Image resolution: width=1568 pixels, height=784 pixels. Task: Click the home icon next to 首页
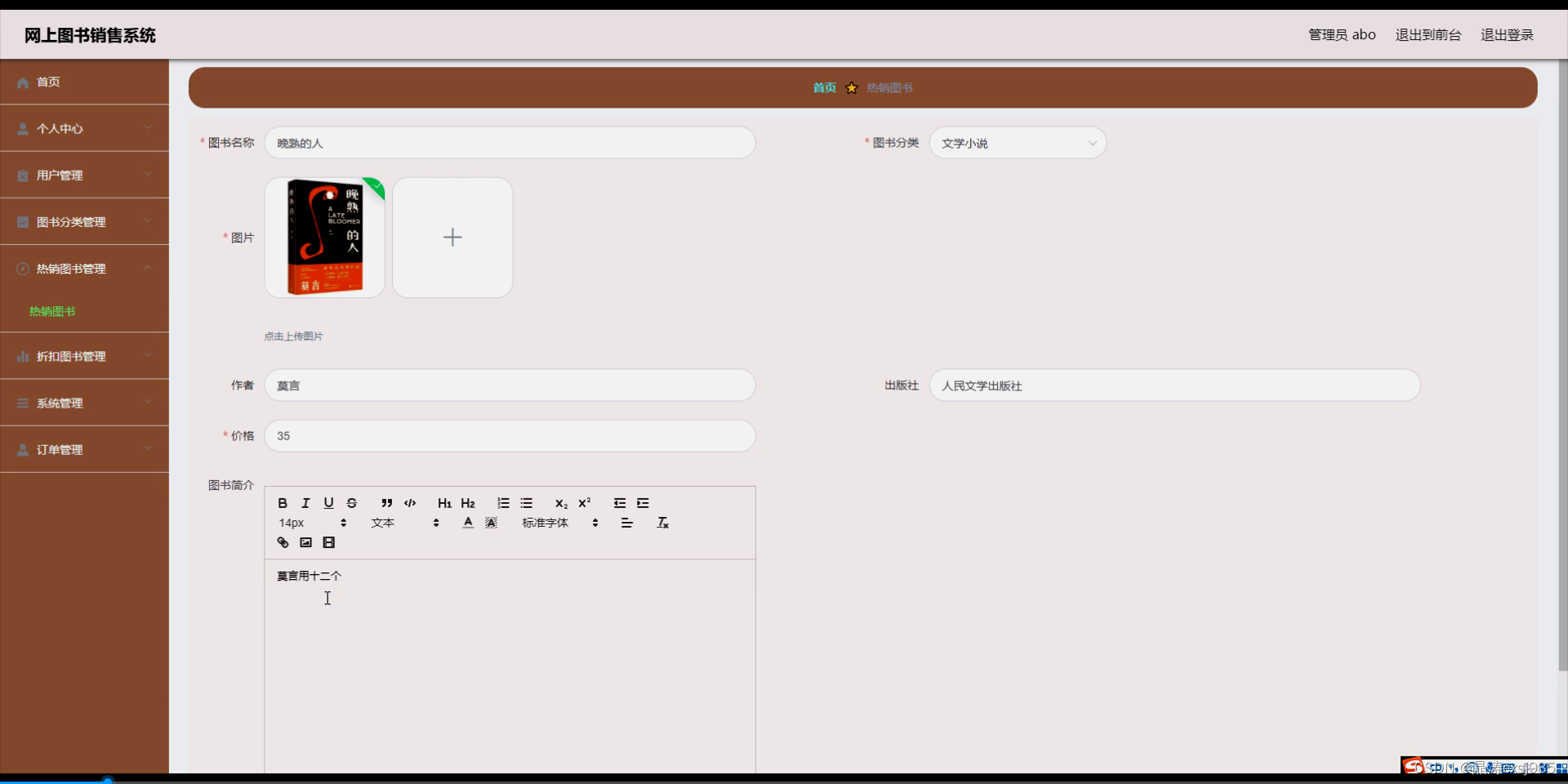click(23, 82)
